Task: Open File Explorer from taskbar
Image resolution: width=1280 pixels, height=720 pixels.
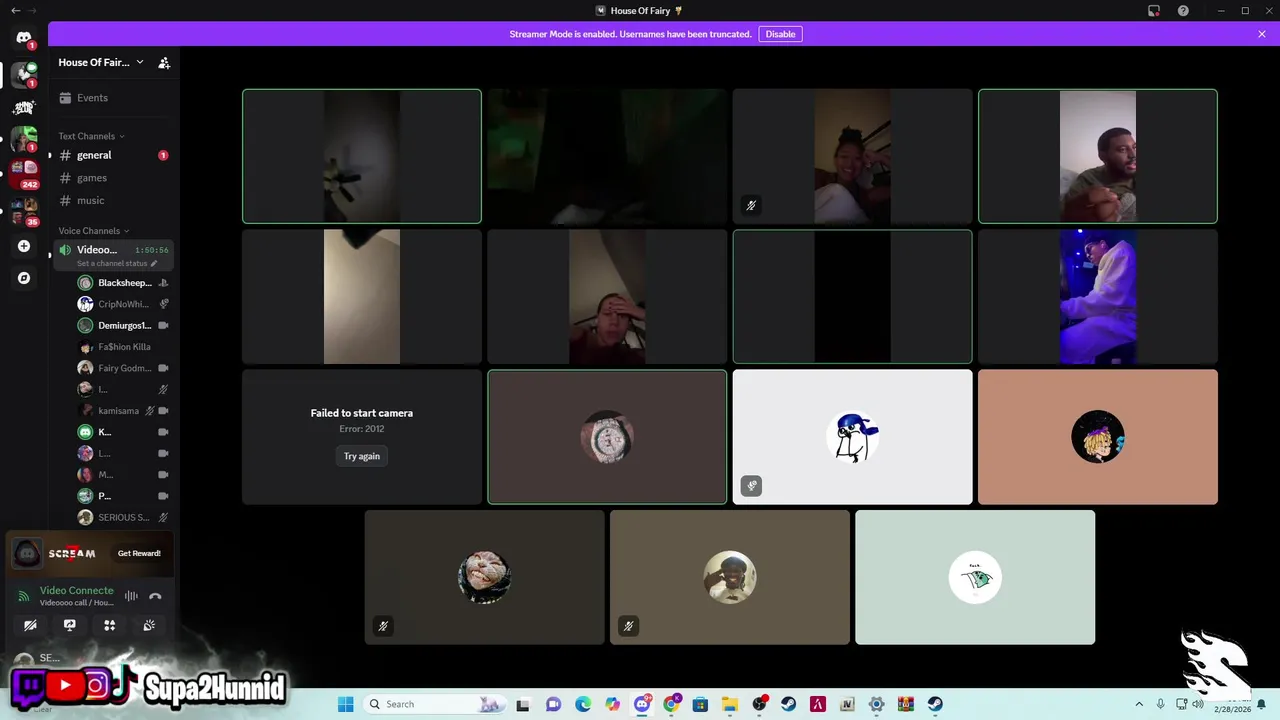Action: [x=730, y=704]
